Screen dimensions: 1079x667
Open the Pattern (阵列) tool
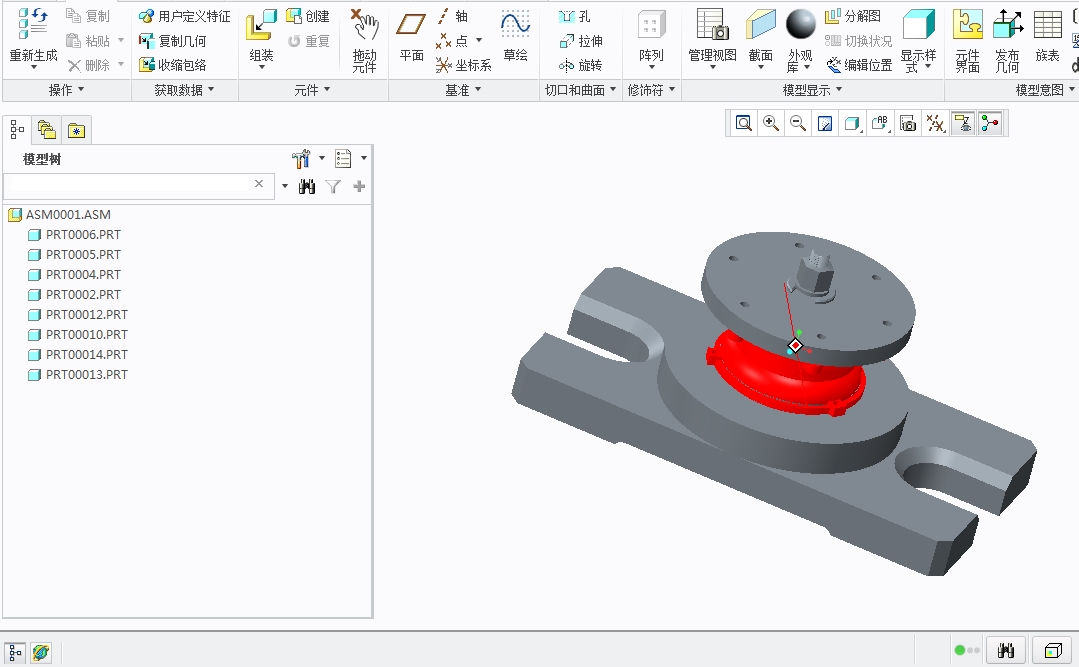[651, 26]
